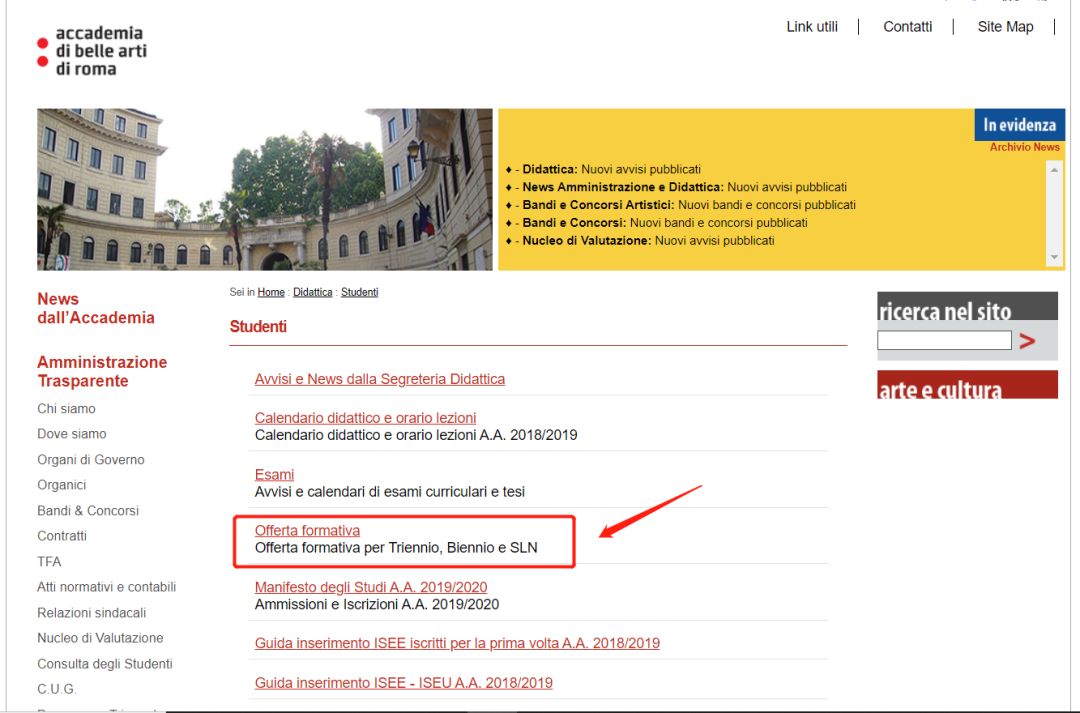Open the Archivio News link
This screenshot has width=1080, height=713.
point(1024,147)
